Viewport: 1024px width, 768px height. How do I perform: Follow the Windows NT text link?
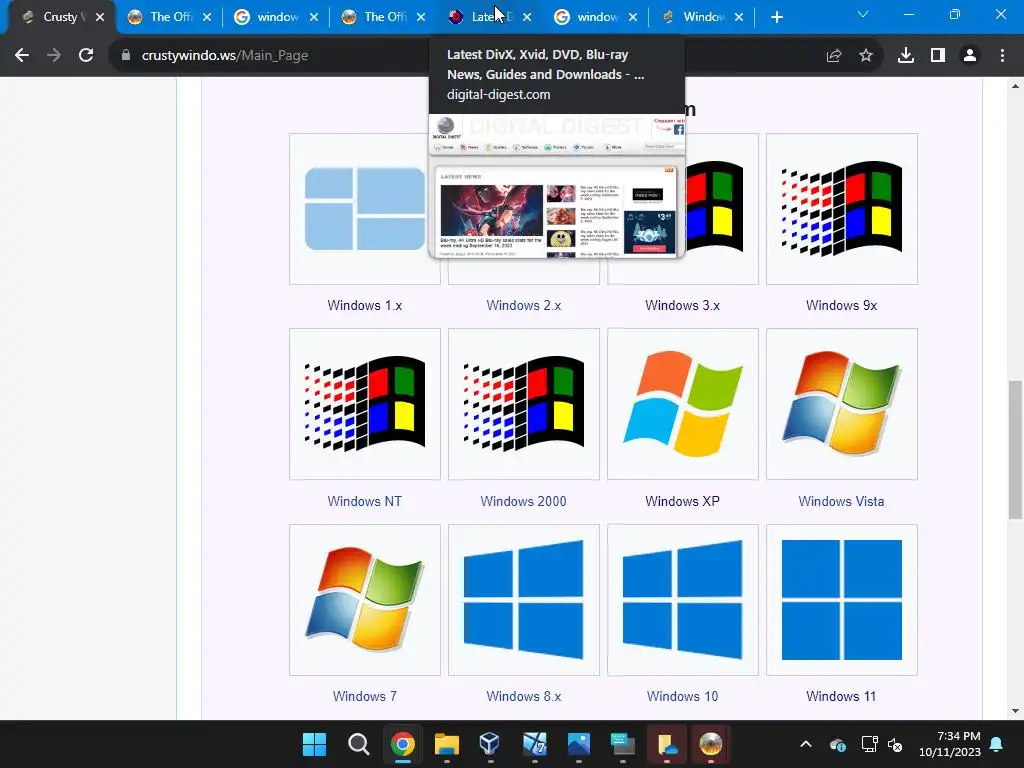click(x=364, y=502)
